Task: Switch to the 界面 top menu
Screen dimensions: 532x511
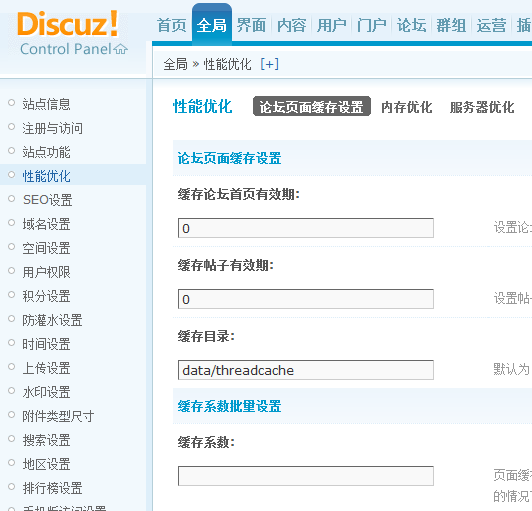Action: coord(251,25)
